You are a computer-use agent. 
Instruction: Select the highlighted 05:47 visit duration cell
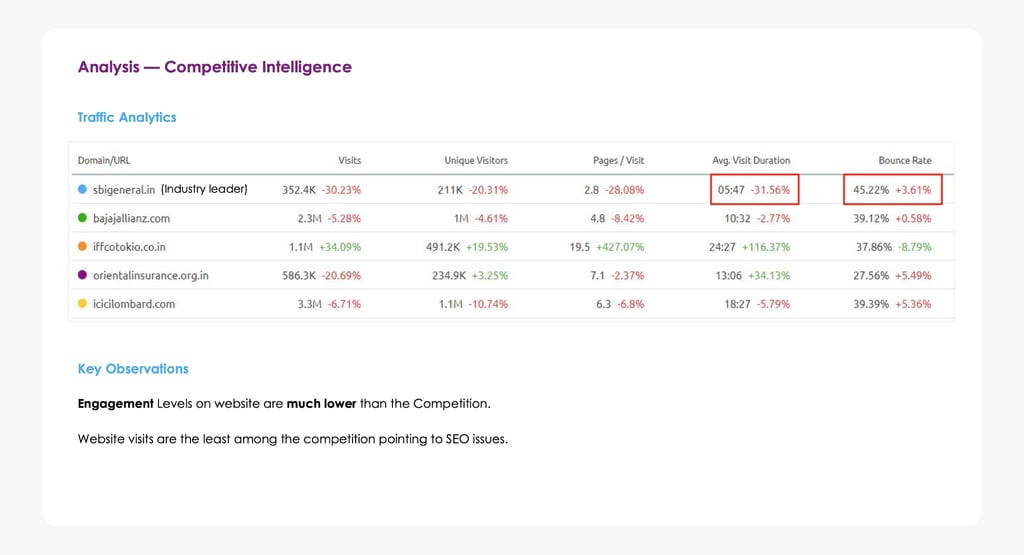pyautogui.click(x=754, y=189)
